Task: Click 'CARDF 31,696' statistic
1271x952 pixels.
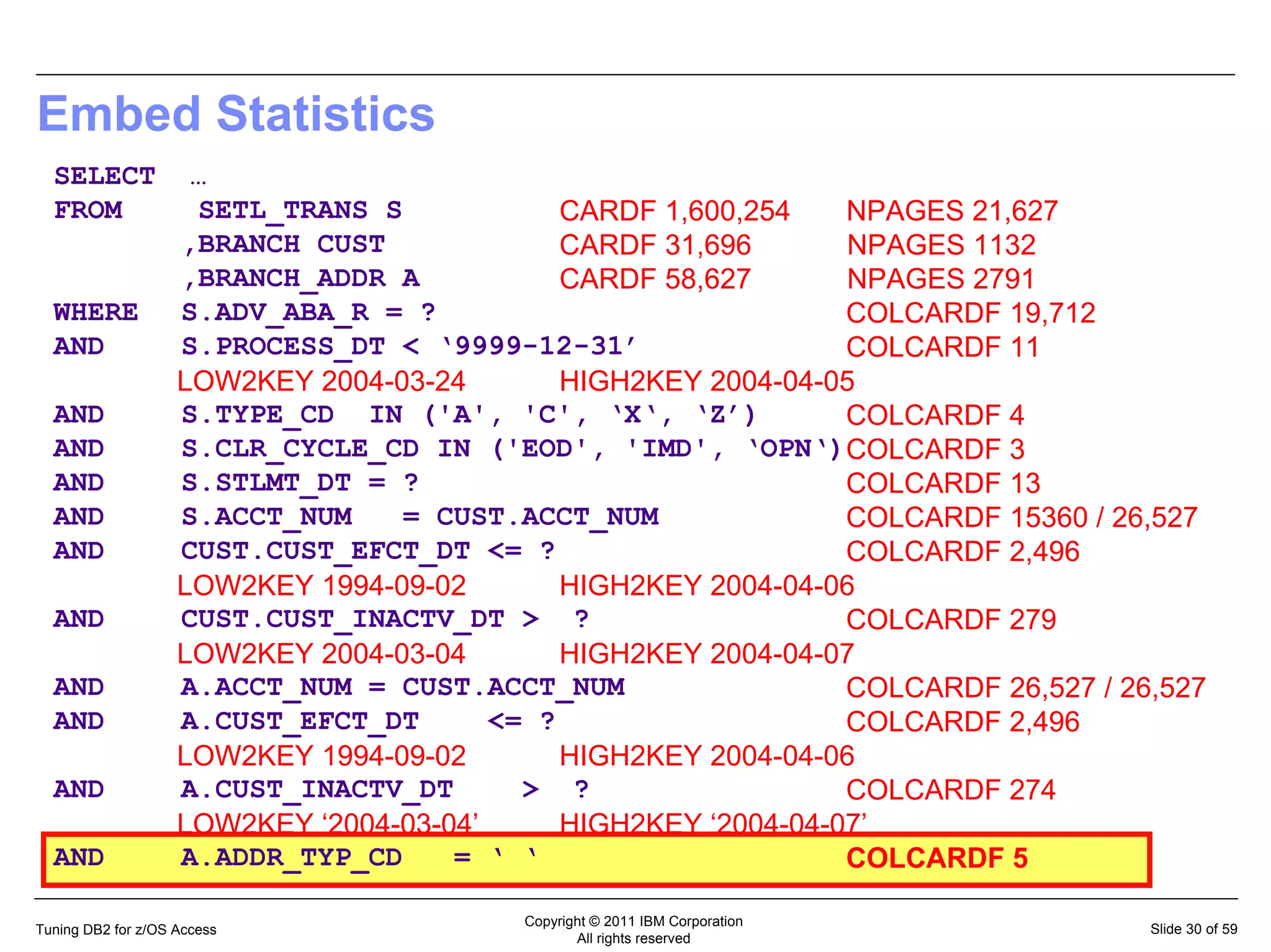Action: (x=655, y=245)
